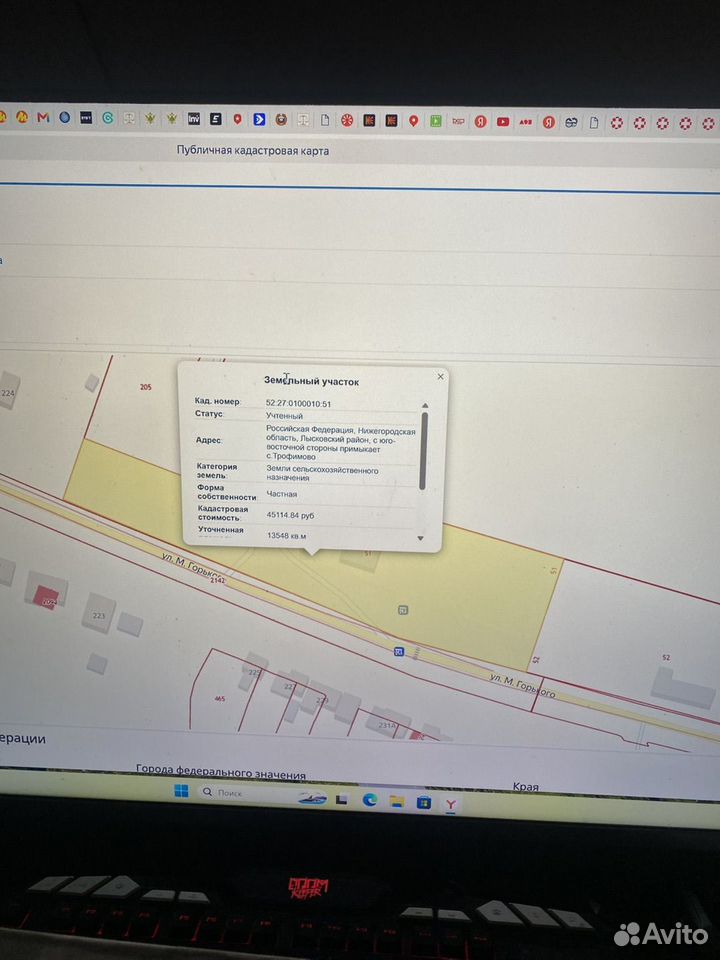The height and width of the screenshot is (960, 720).
Task: Open the jet ski search highlight icon
Action: pyautogui.click(x=312, y=797)
